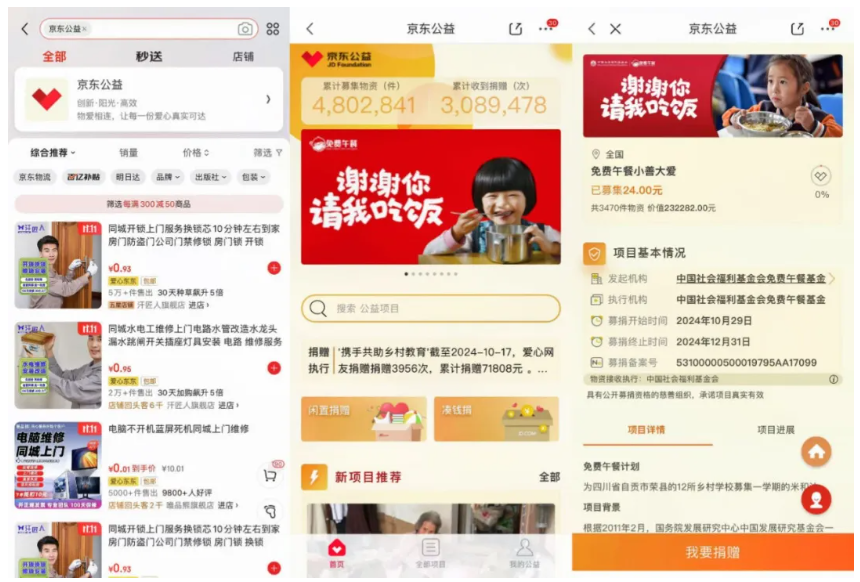Sort results by 销量
Screen dimensions: 860x582
129,152
